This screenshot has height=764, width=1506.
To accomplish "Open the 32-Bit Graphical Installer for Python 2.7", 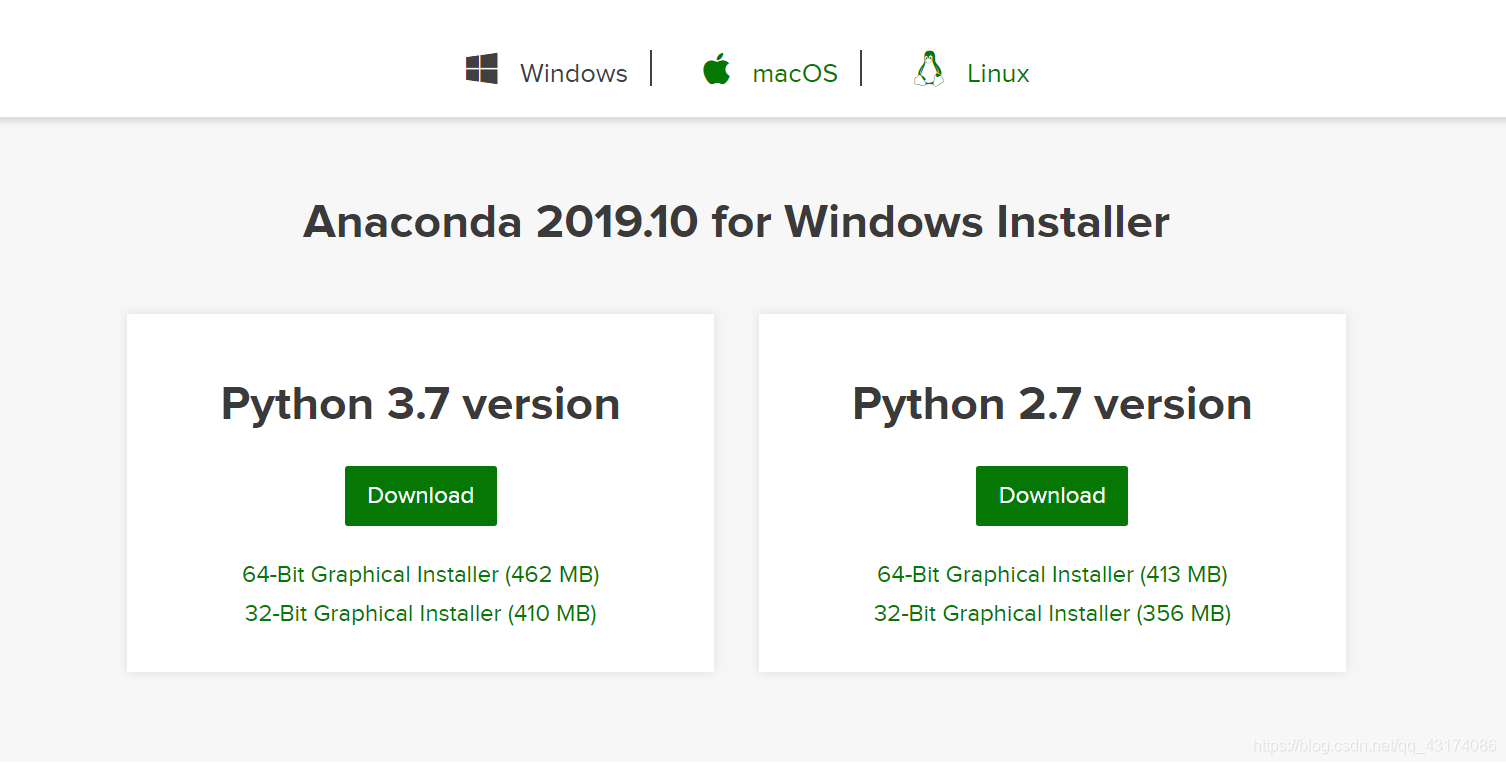I will pos(1051,613).
